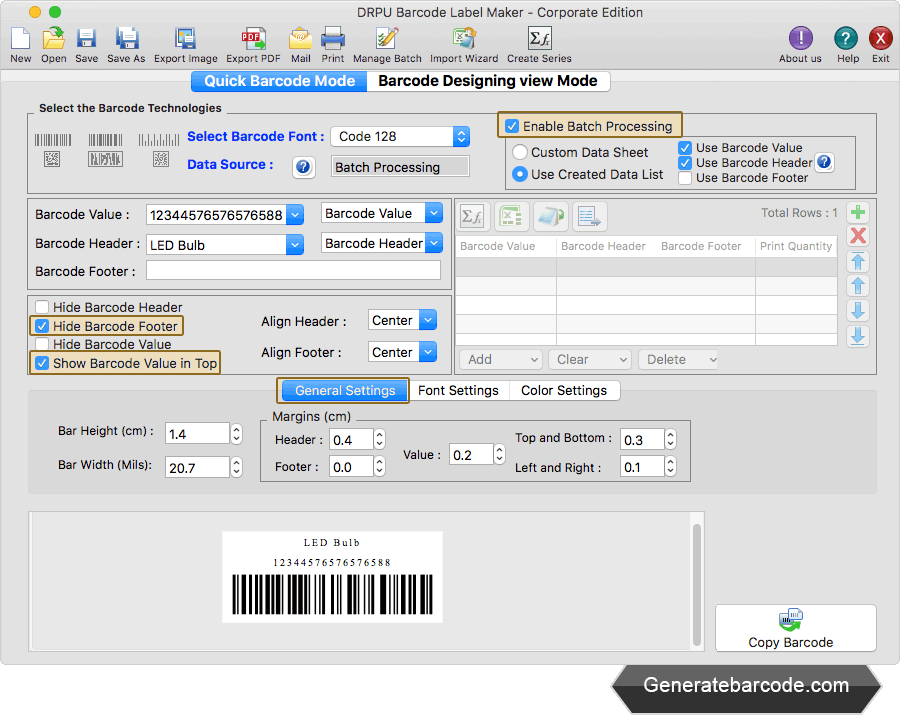900x716 pixels.
Task: Click the sigma series icon above data table
Action: coord(472,216)
